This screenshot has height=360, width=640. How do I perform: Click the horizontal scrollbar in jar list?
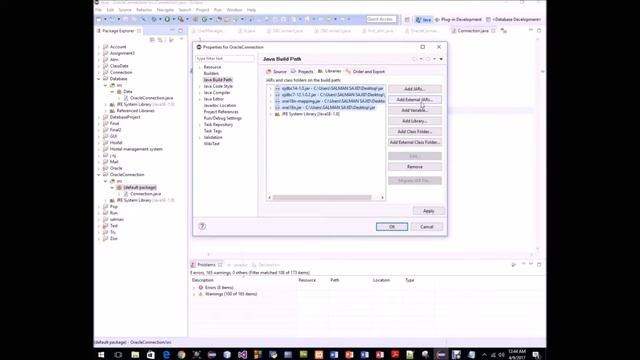click(322, 198)
